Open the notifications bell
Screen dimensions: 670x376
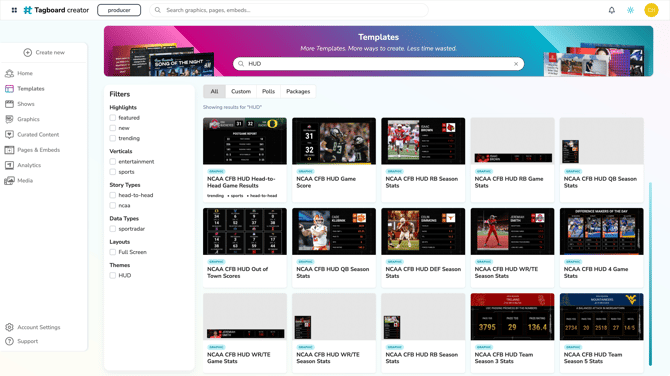tap(611, 10)
